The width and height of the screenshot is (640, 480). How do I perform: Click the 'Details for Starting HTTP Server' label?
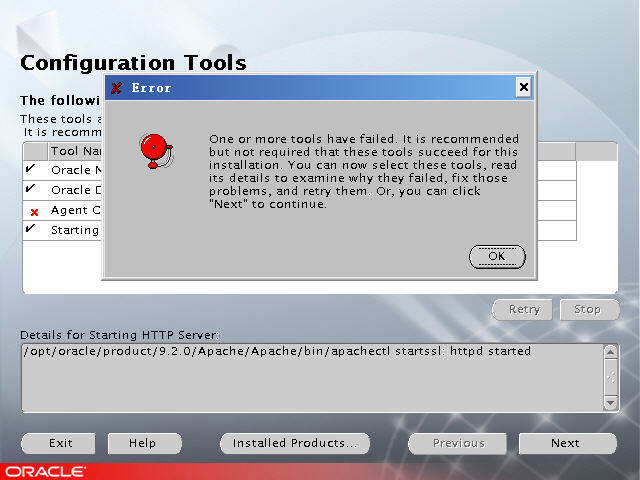pyautogui.click(x=120, y=335)
